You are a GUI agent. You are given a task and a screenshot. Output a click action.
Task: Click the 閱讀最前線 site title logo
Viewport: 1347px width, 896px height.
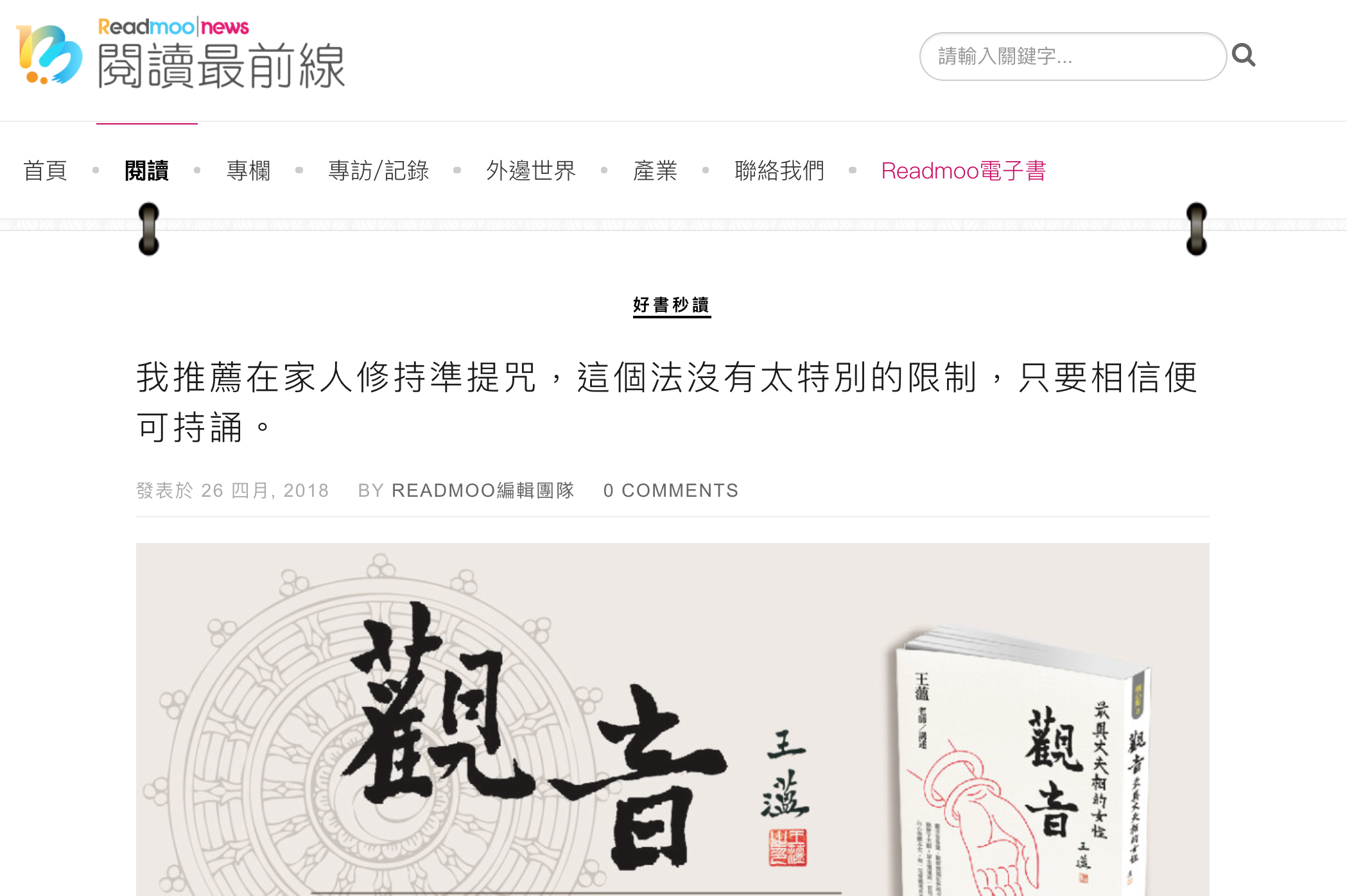point(222,66)
